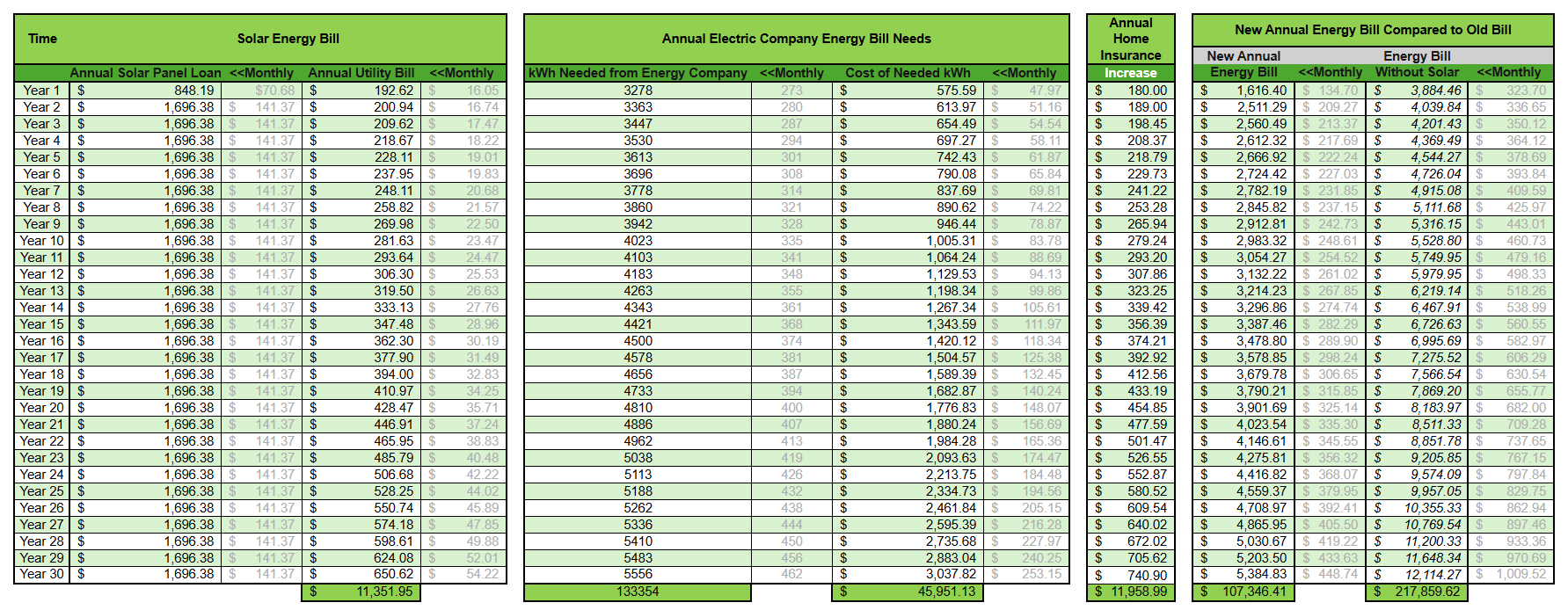Select the 'Year 1' row label
The image size is (1568, 610).
[41, 91]
